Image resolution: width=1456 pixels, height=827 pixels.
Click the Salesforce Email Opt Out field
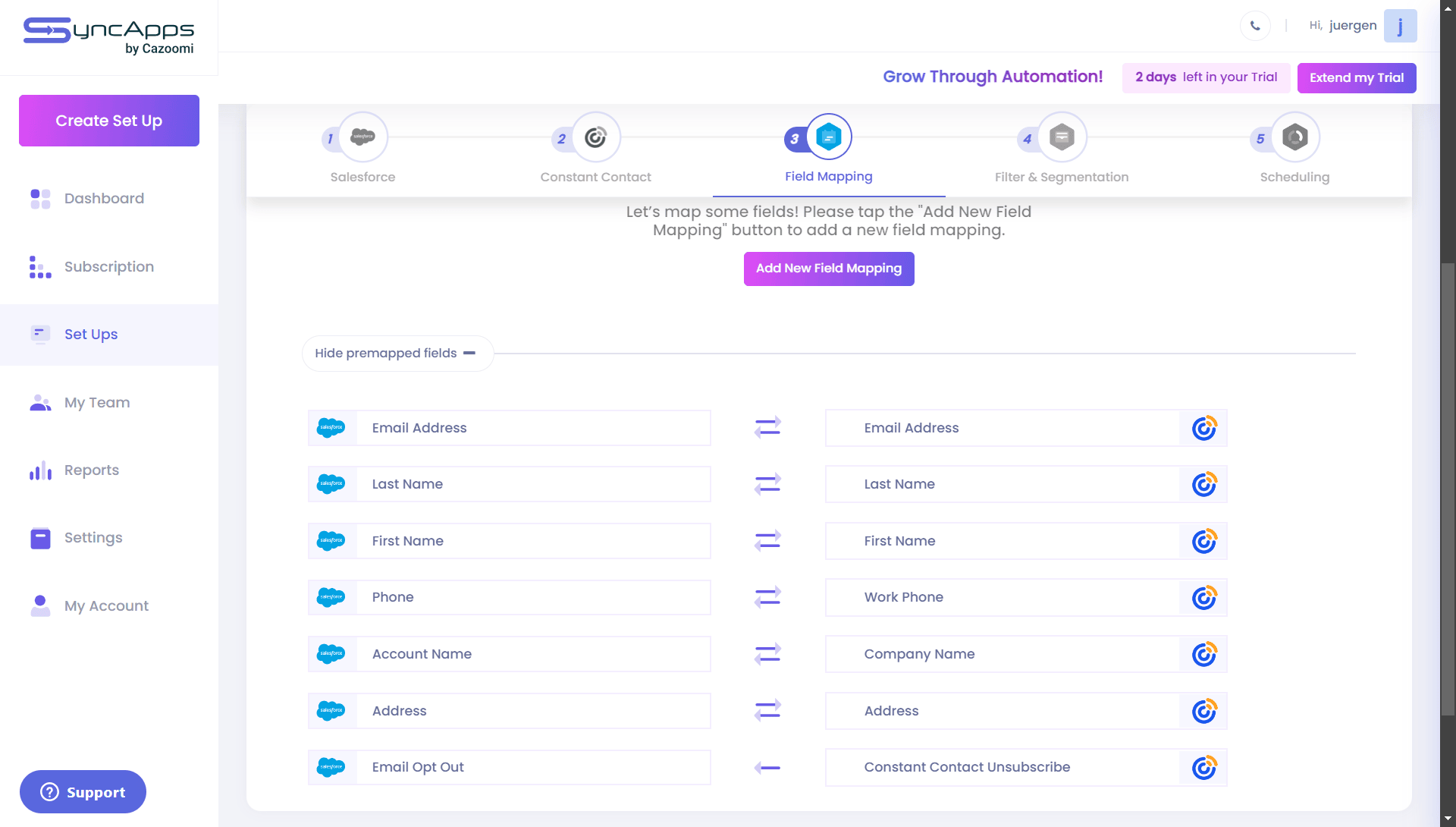(x=510, y=768)
